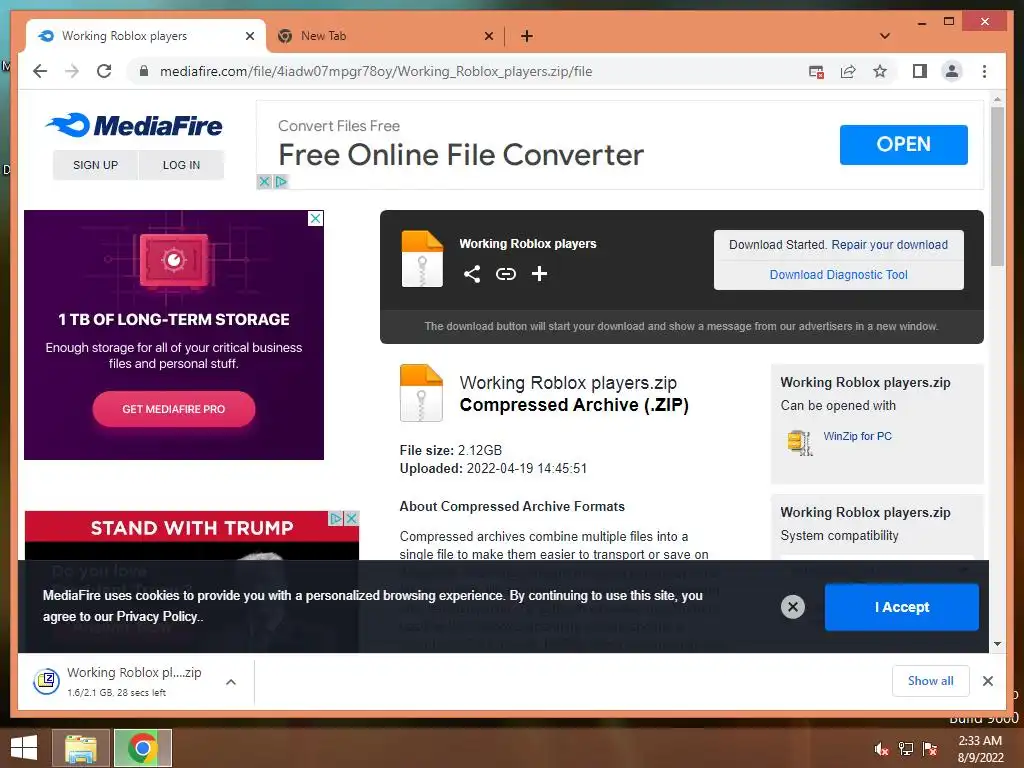Click Repair your download link
Viewport: 1024px width, 768px height.
[889, 245]
